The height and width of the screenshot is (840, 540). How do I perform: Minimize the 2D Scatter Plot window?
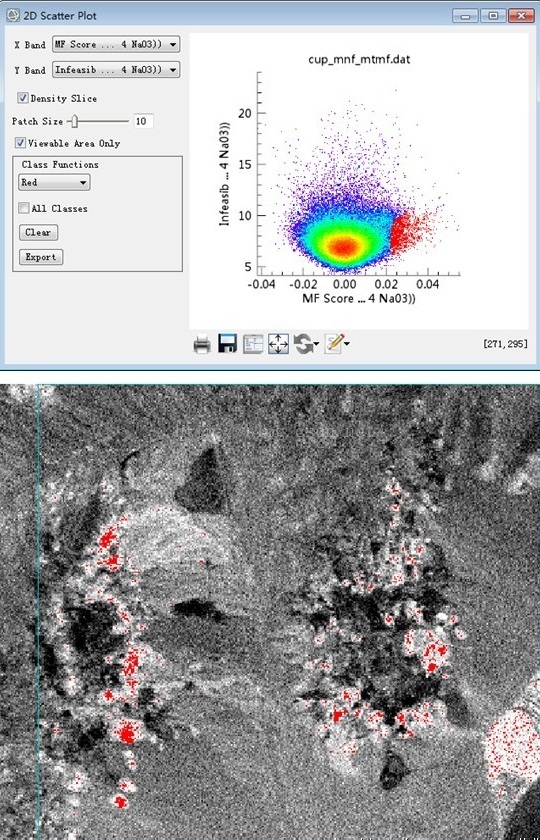point(464,16)
